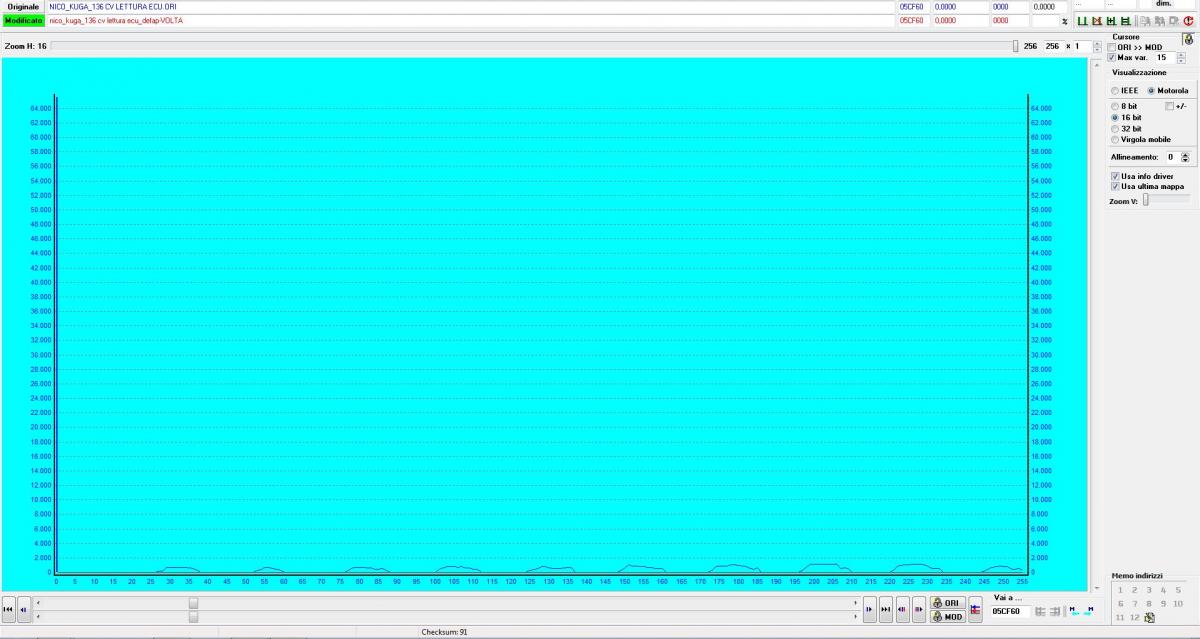Click the 256 columns input field
The height and width of the screenshot is (639, 1200).
tap(1052, 46)
